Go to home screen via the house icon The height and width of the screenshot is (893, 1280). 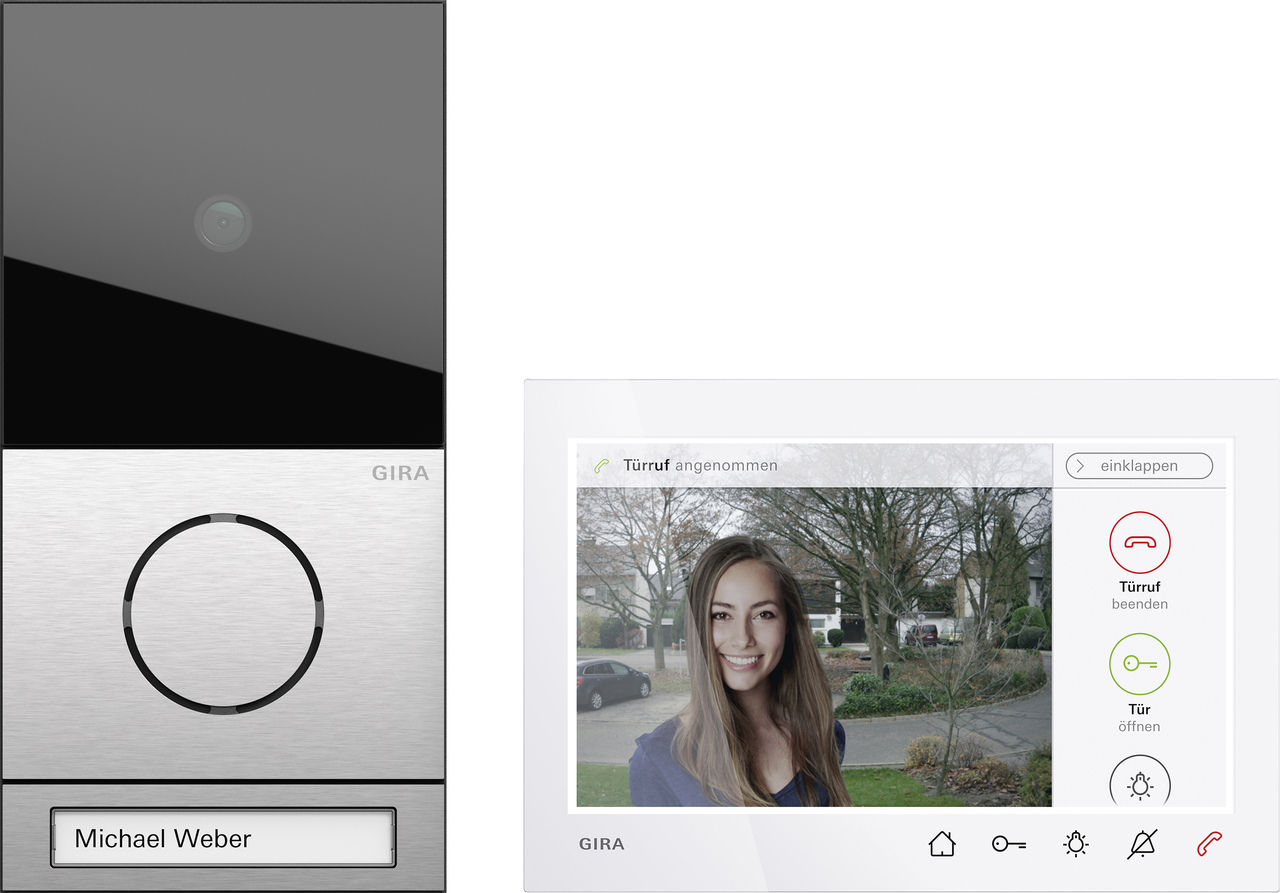coord(941,844)
